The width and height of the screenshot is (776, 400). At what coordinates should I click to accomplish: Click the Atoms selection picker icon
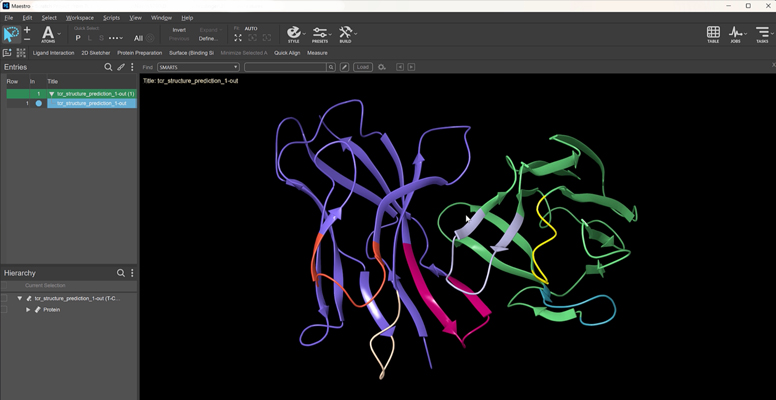tap(48, 35)
